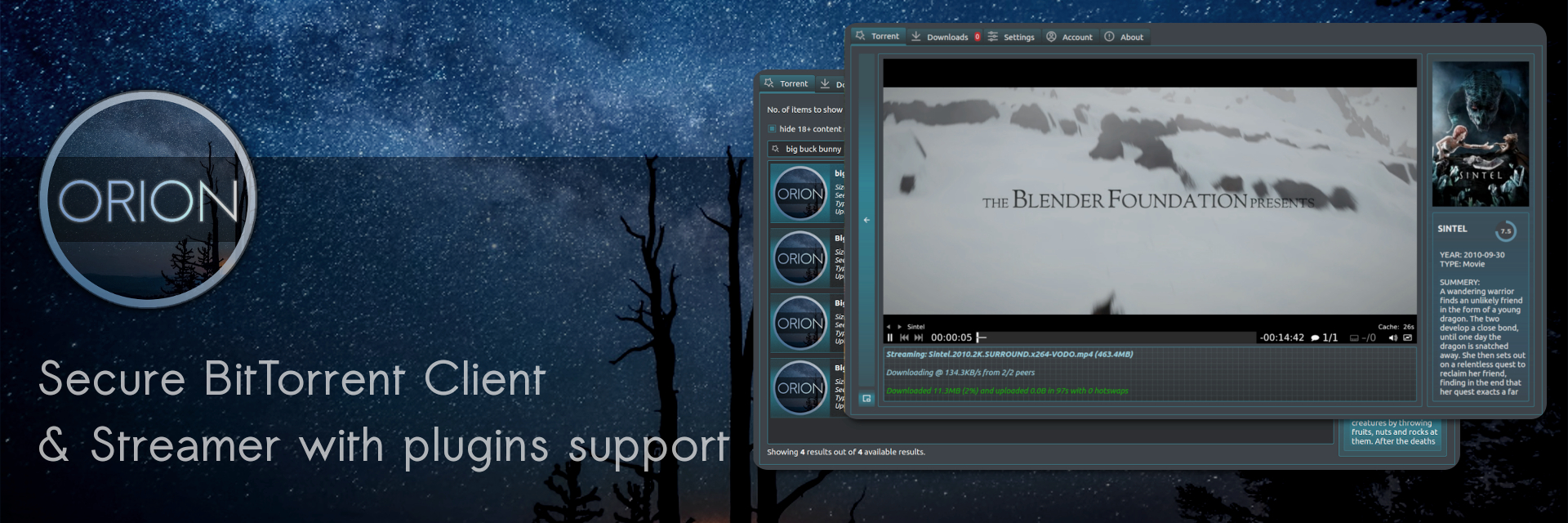Viewport: 1568px width, 523px height.
Task: Click the Torrent tab icon in front window
Action: click(x=860, y=36)
